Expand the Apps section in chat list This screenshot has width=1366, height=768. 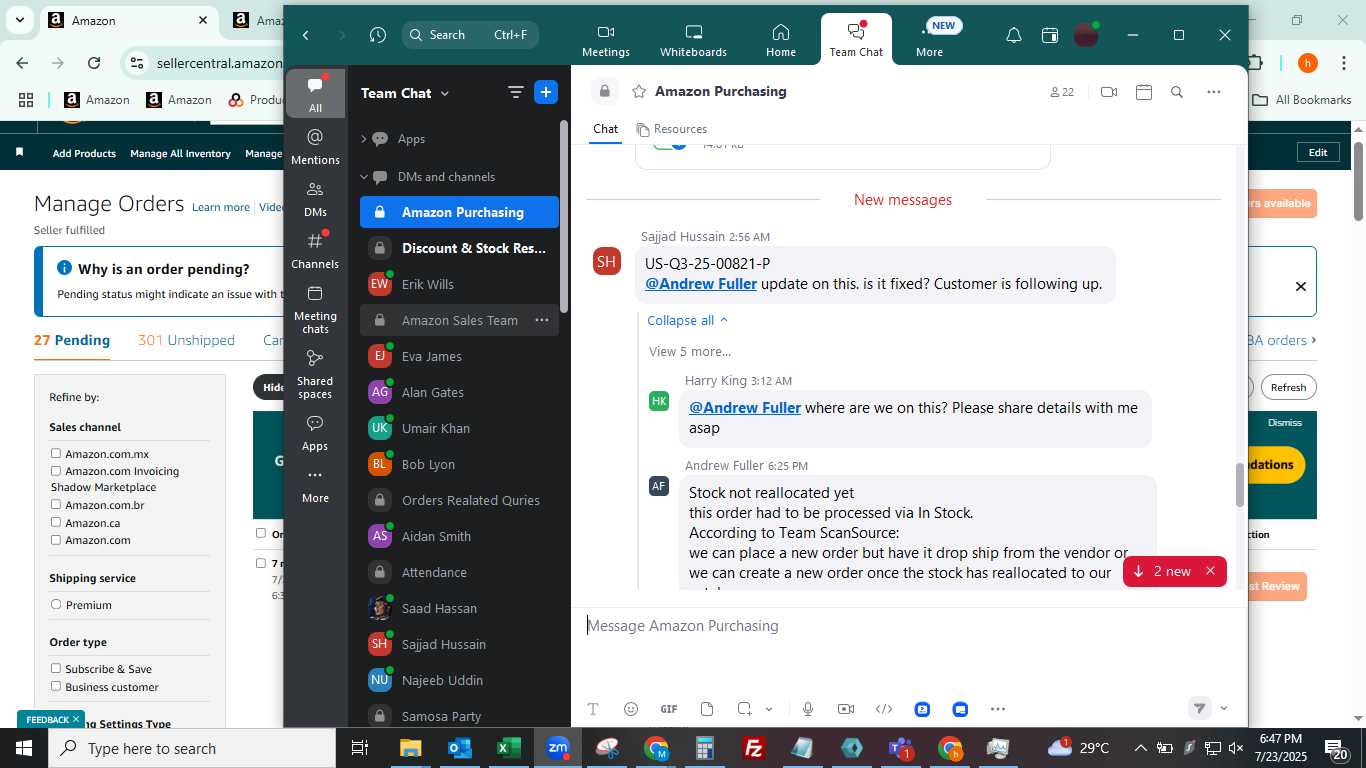coord(364,139)
